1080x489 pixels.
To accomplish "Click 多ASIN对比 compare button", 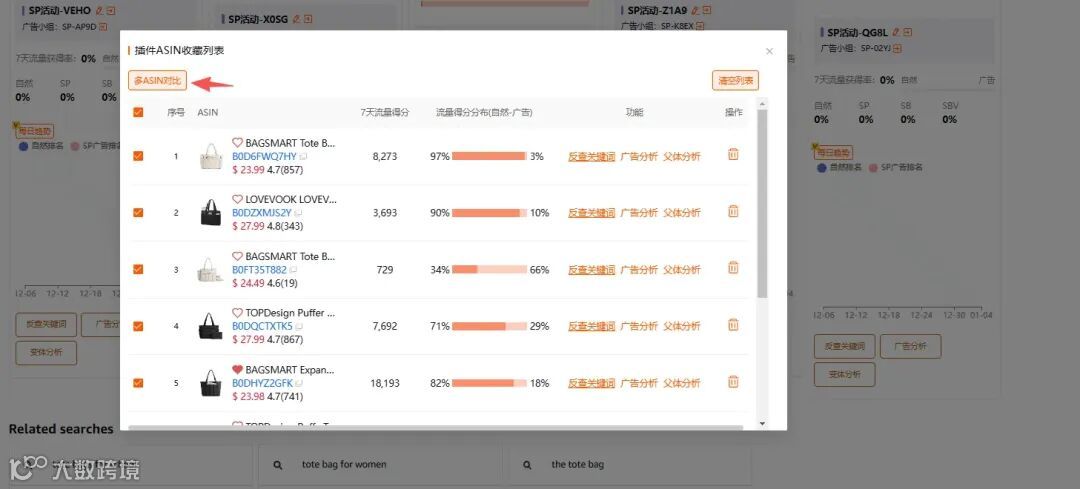I will (x=158, y=81).
